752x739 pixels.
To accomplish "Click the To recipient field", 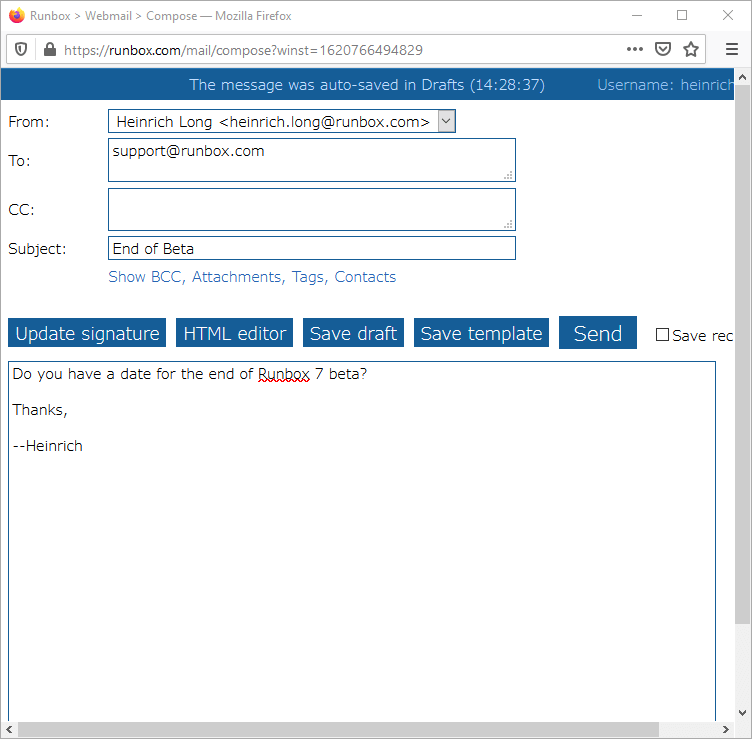I will 312,160.
